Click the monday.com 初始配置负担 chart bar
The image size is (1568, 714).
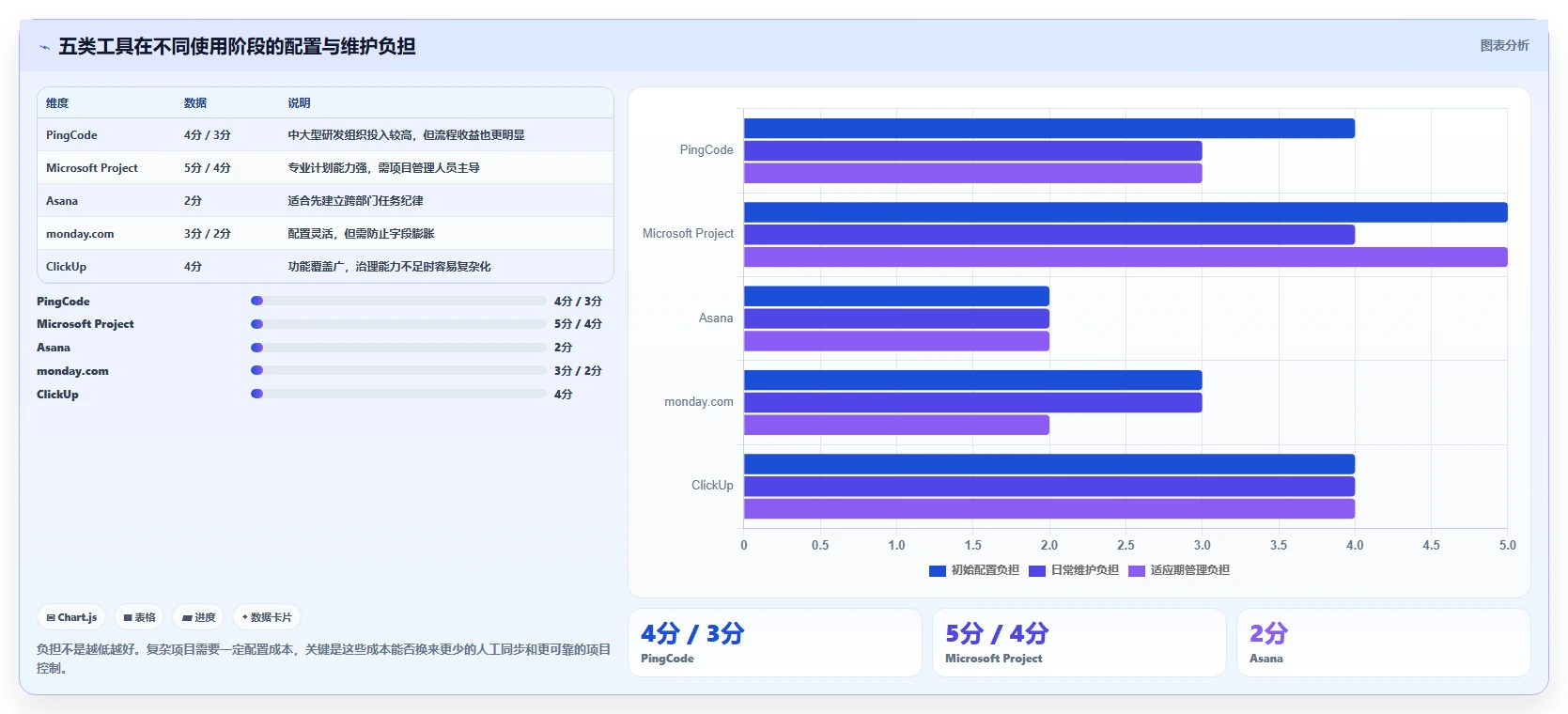973,380
